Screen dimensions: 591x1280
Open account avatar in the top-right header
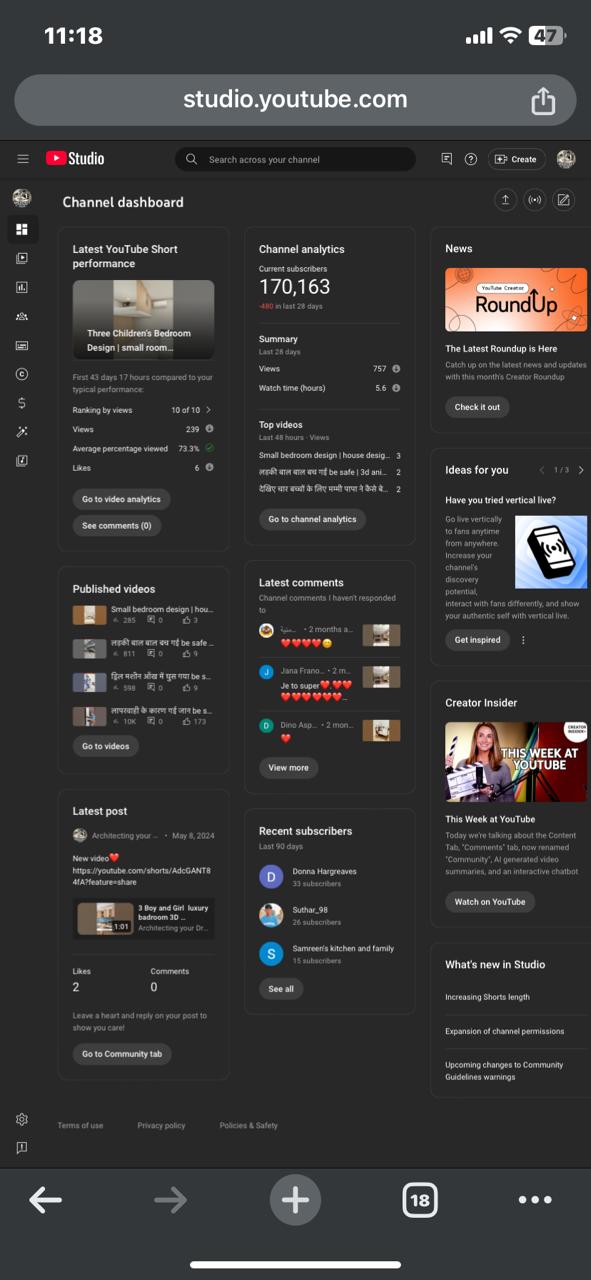tap(566, 159)
